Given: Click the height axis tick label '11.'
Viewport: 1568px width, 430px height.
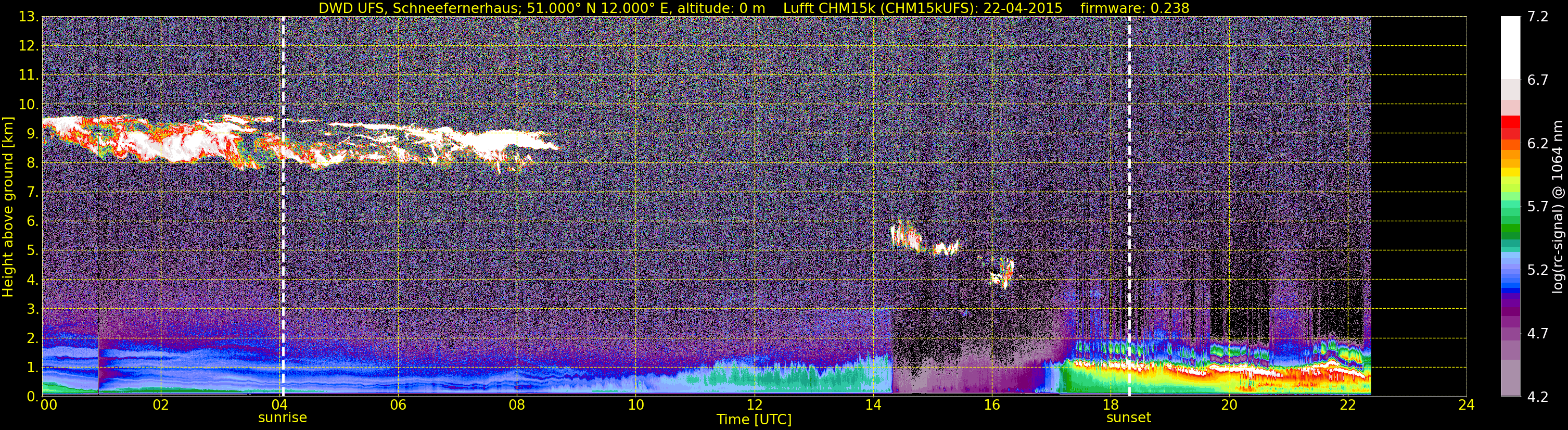Looking at the screenshot, I should [28, 75].
